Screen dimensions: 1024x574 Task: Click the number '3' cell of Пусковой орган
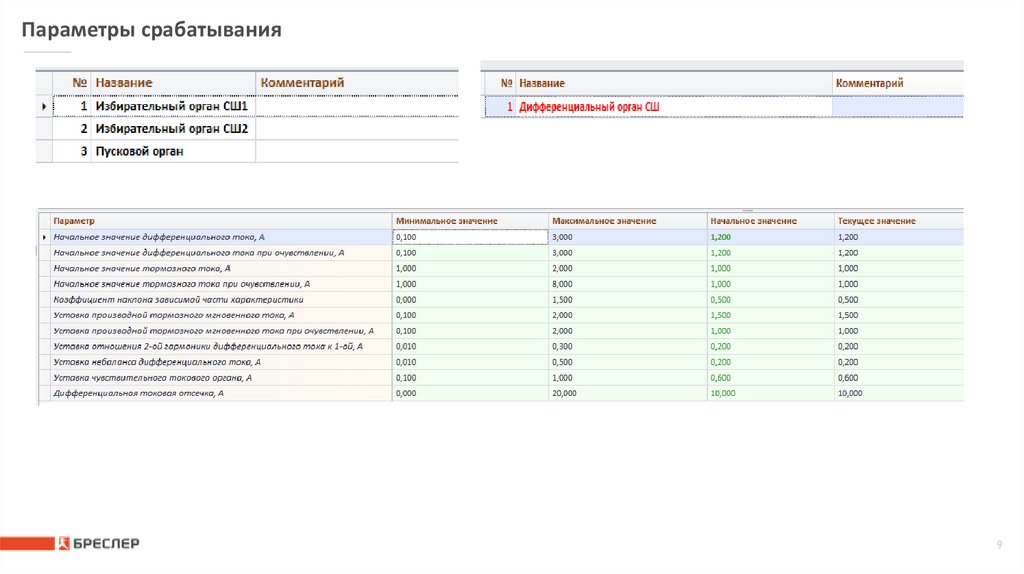[72, 151]
